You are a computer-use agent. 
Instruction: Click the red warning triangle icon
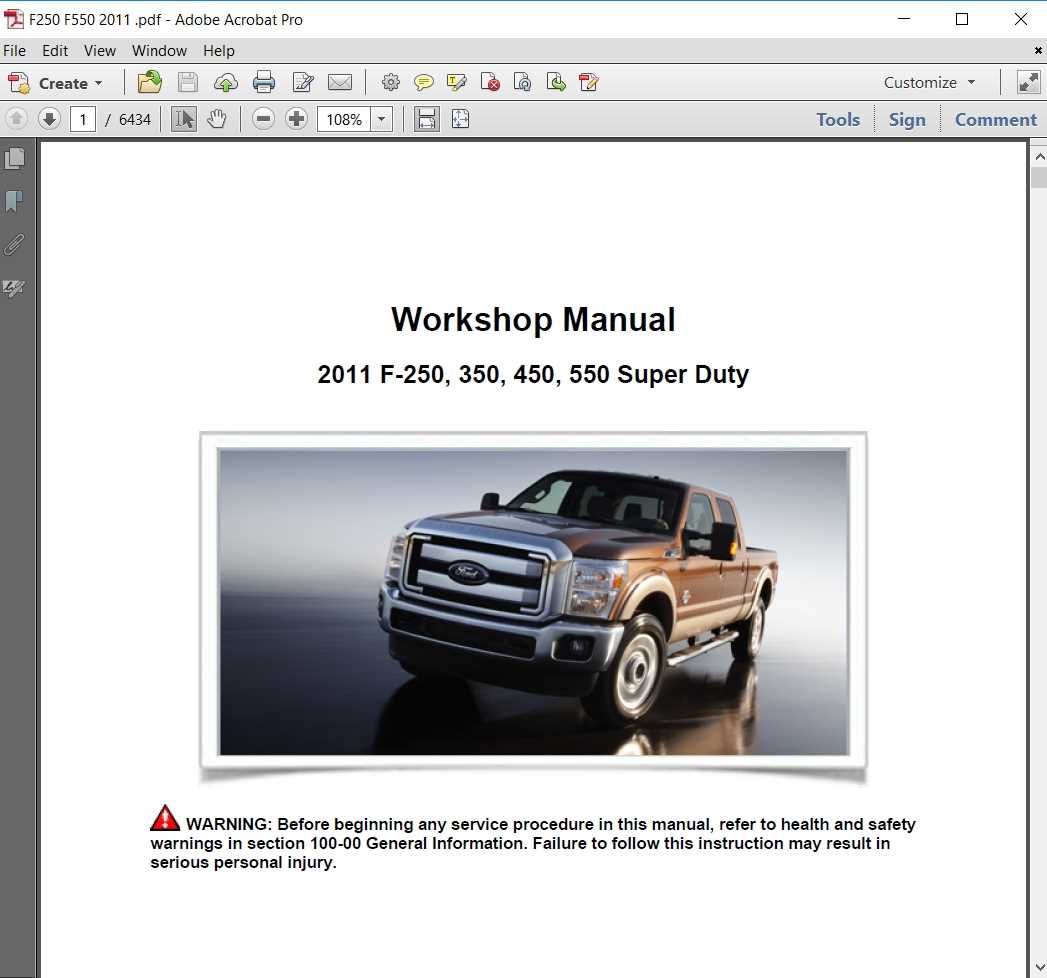click(x=164, y=818)
